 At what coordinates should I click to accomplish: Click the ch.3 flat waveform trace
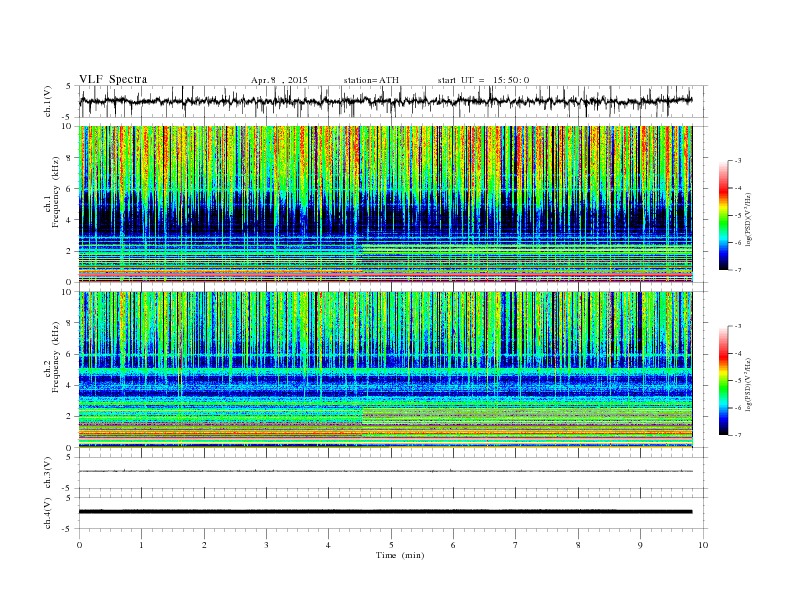[385, 471]
